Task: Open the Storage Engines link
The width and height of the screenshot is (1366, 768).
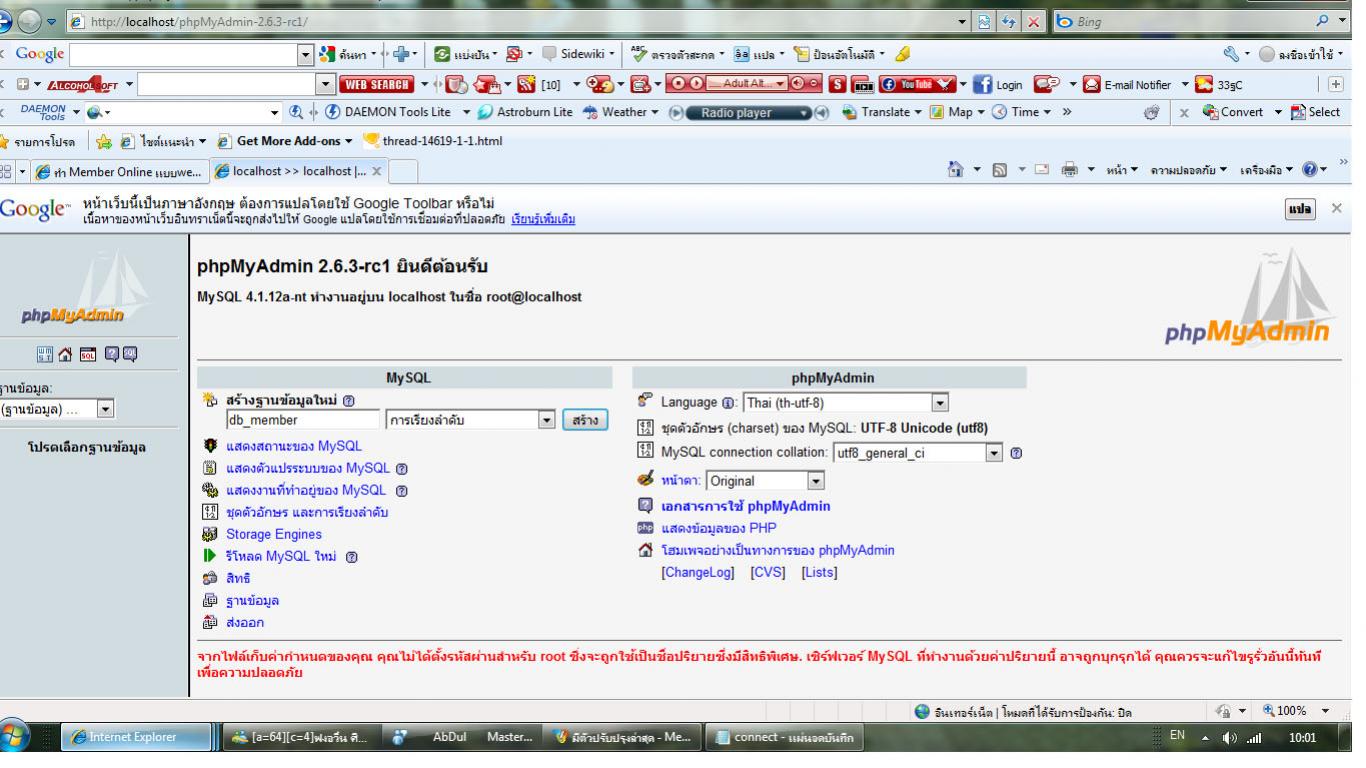Action: (x=274, y=534)
